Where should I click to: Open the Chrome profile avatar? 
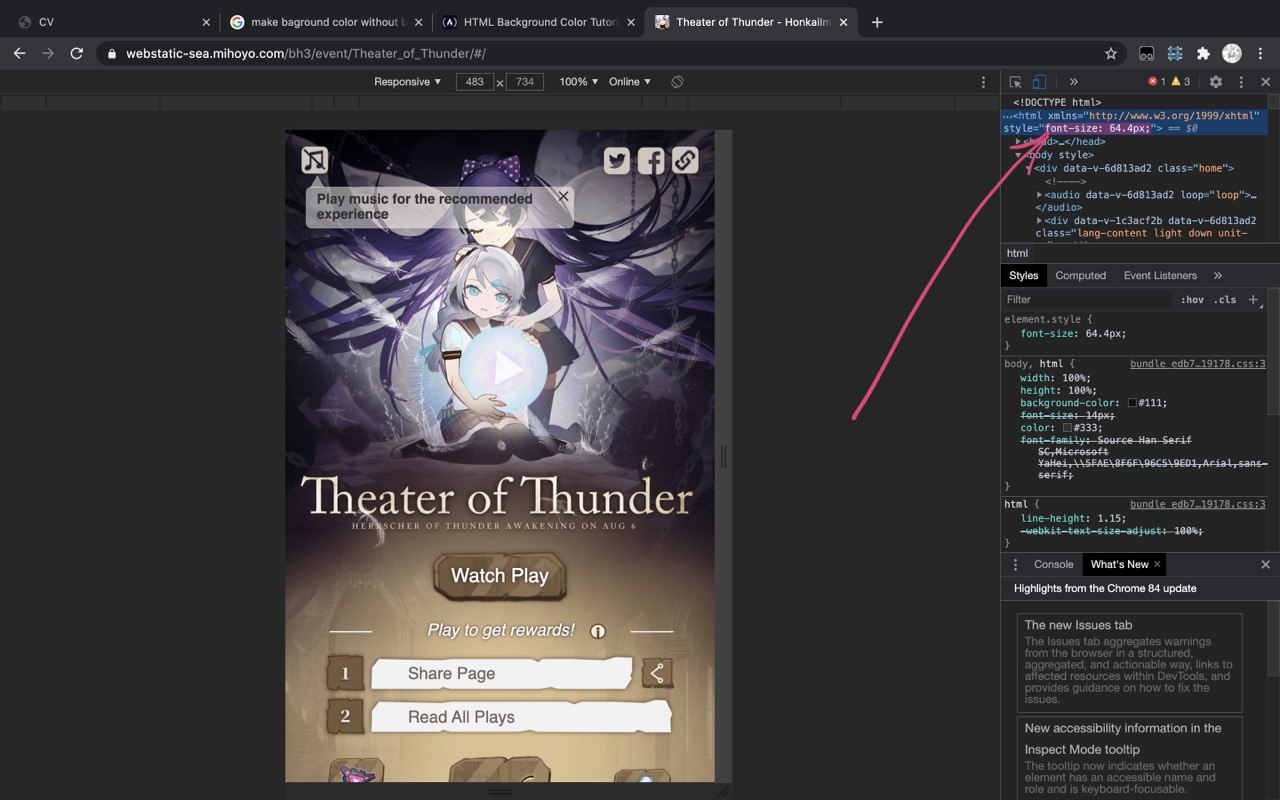point(1232,53)
